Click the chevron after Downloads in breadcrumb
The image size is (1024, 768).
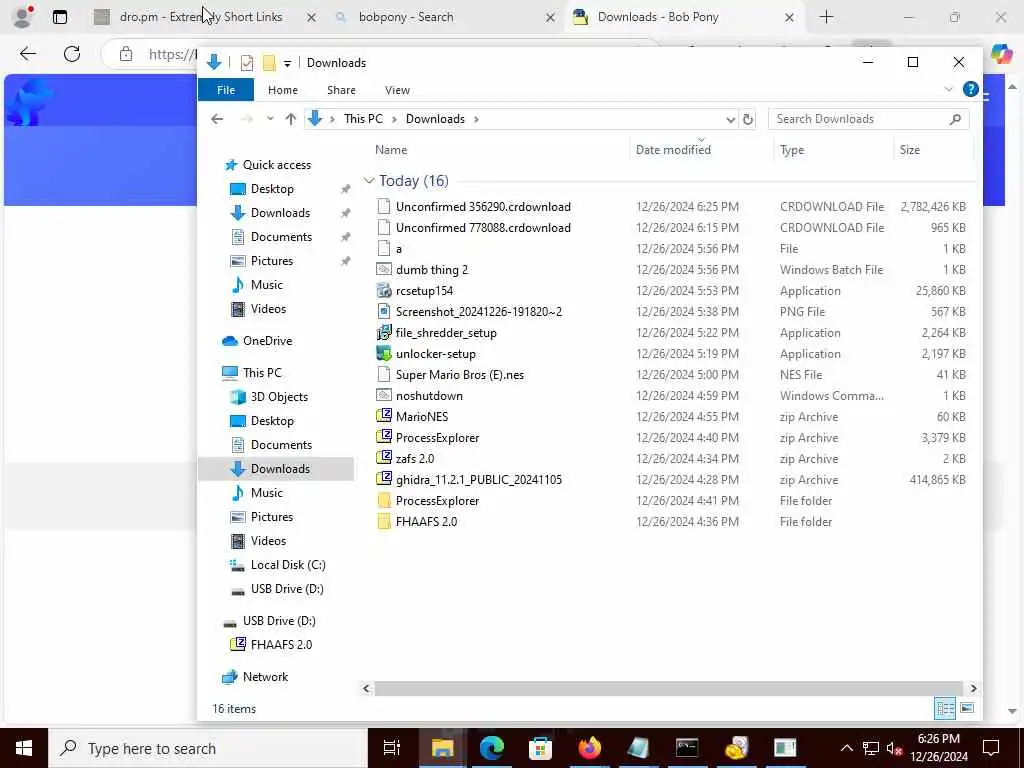(x=476, y=119)
